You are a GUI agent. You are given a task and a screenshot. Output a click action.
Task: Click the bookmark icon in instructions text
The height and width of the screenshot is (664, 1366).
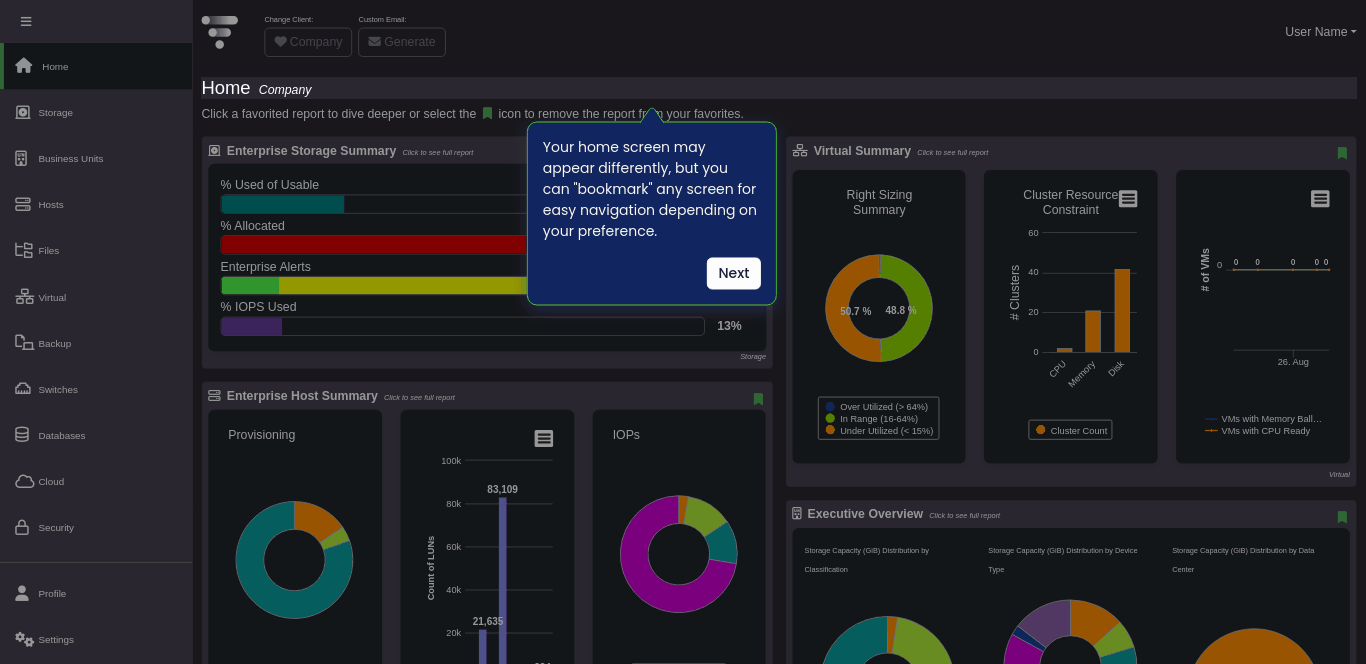coord(487,114)
